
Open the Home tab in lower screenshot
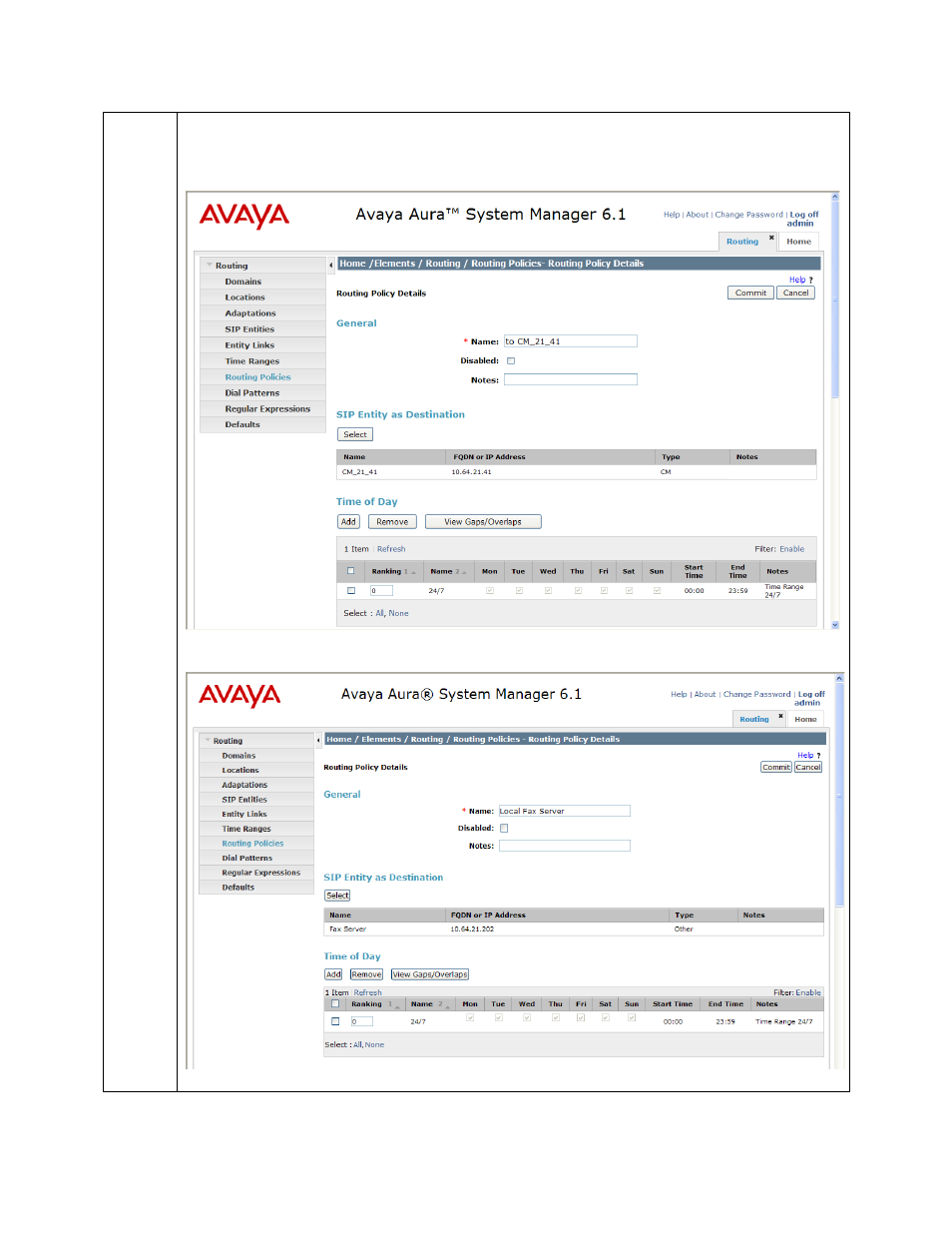click(x=806, y=720)
